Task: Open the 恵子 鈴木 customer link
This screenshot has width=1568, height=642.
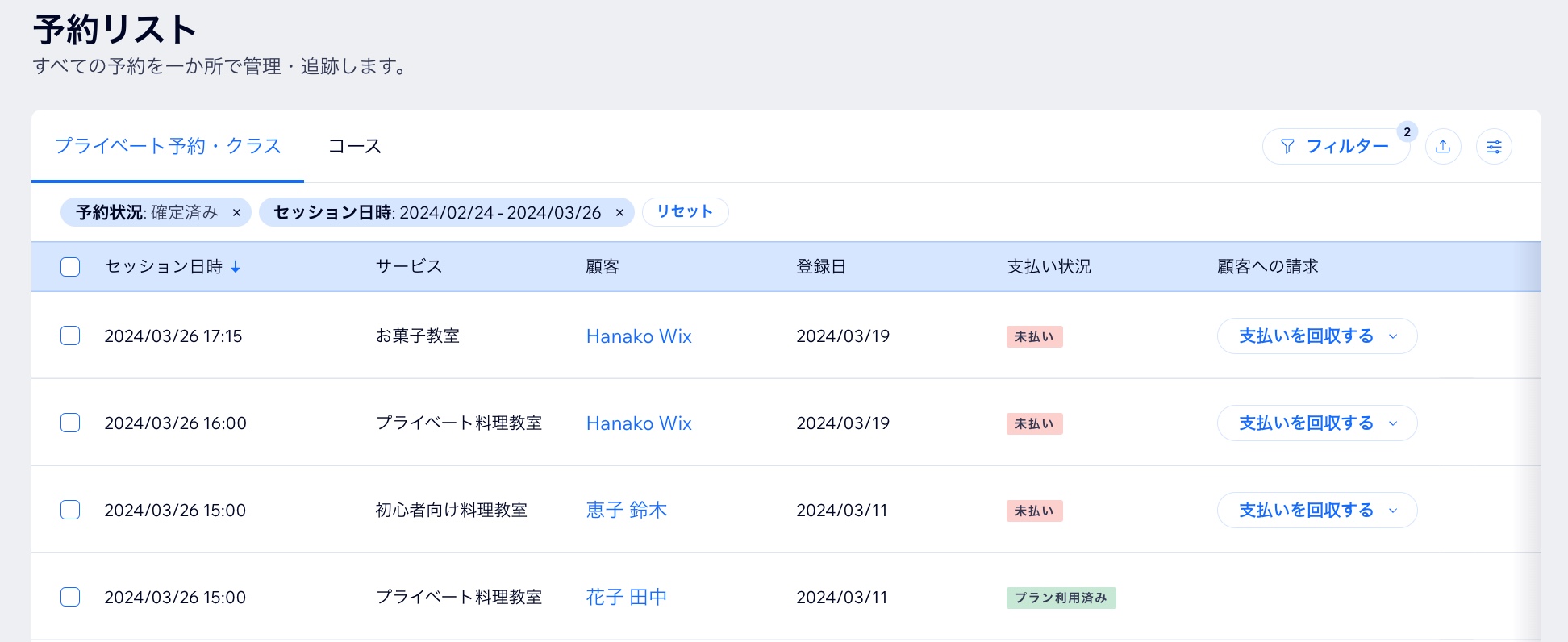Action: [626, 510]
